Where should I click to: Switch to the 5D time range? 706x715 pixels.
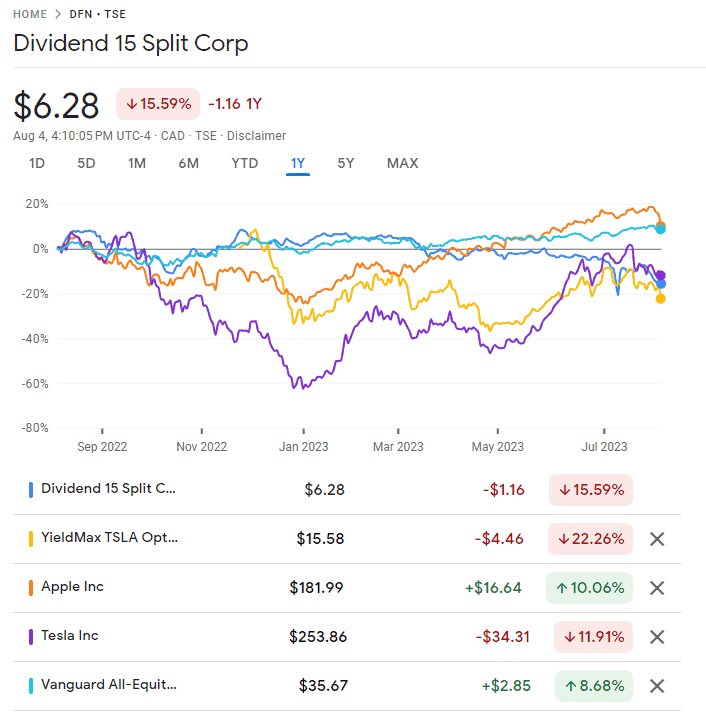87,163
